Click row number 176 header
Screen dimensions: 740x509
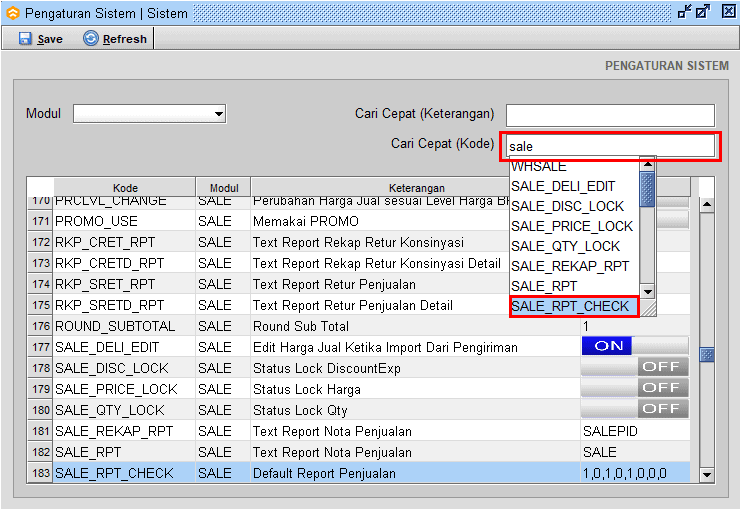41,326
